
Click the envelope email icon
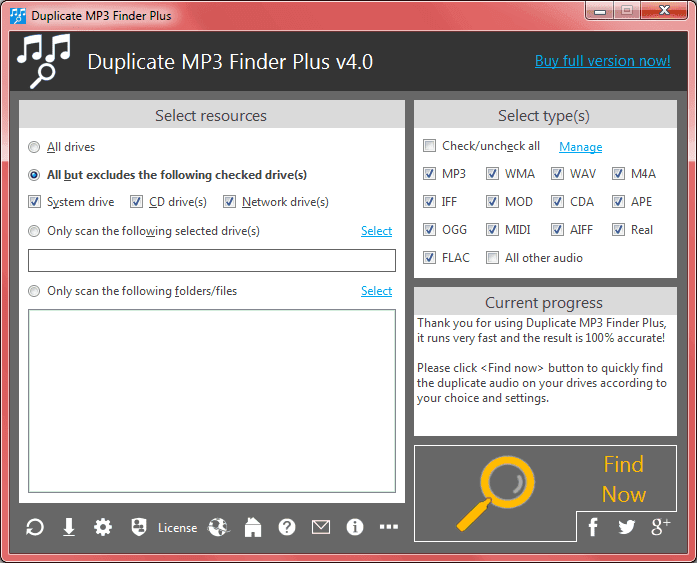click(321, 527)
